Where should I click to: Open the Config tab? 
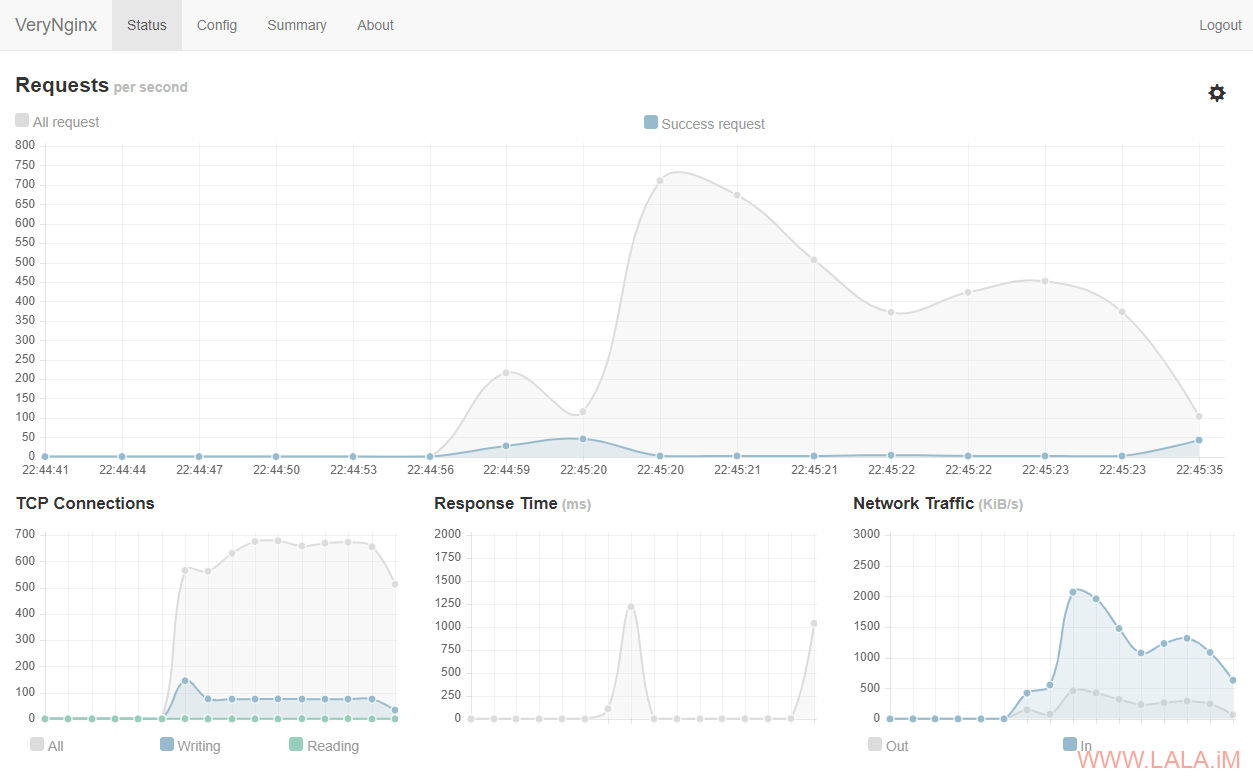(217, 25)
